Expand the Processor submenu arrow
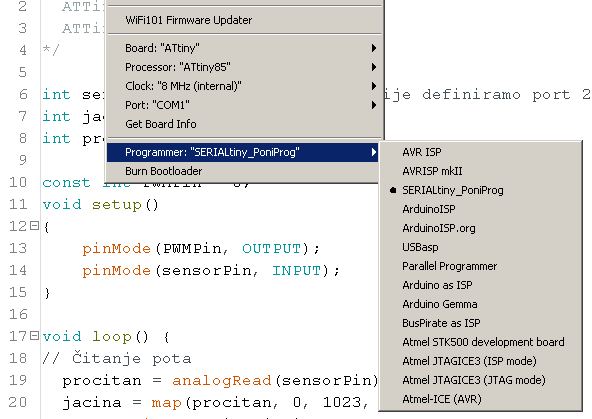 373,67
